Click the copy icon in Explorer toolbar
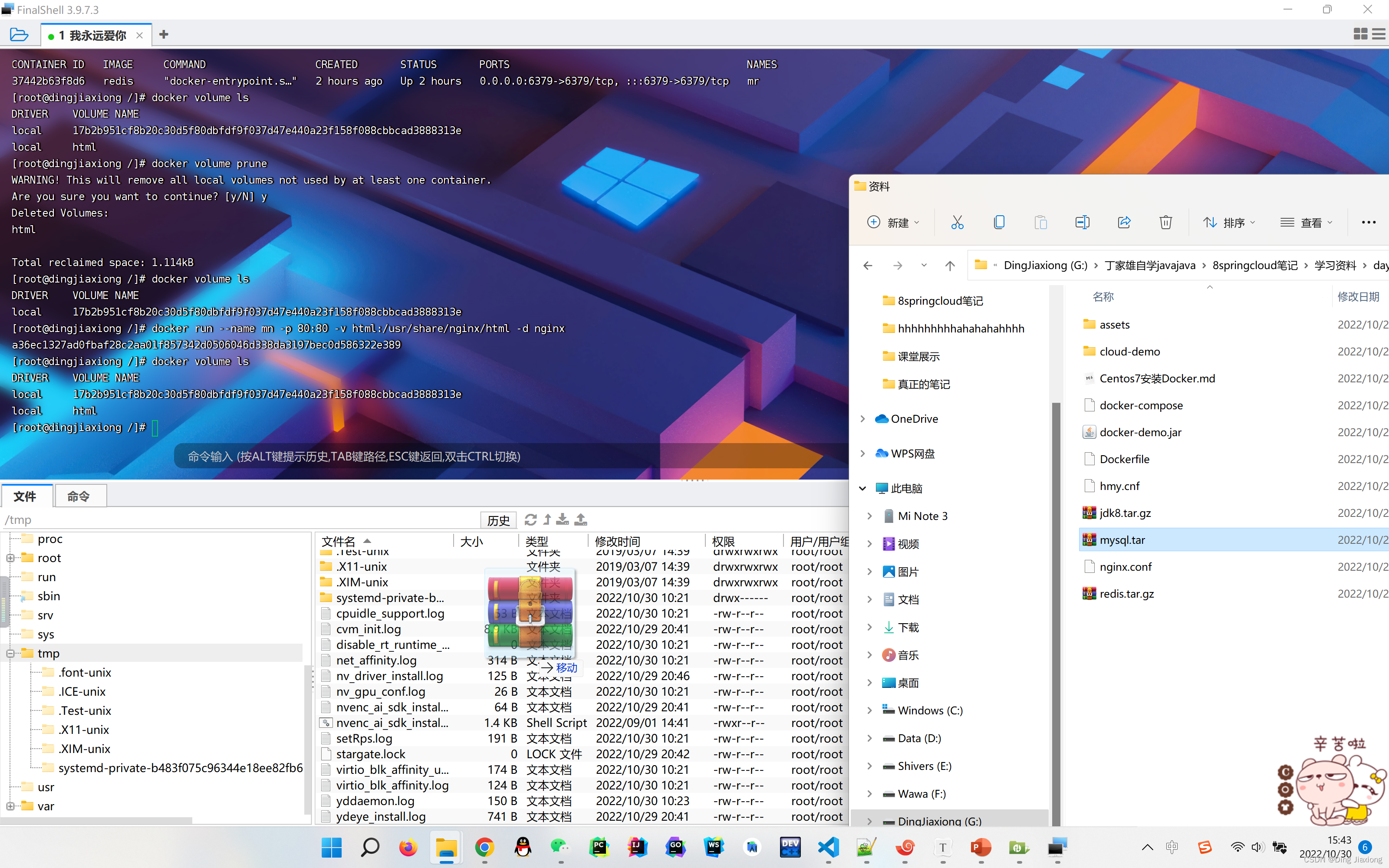1389x868 pixels. (x=999, y=222)
